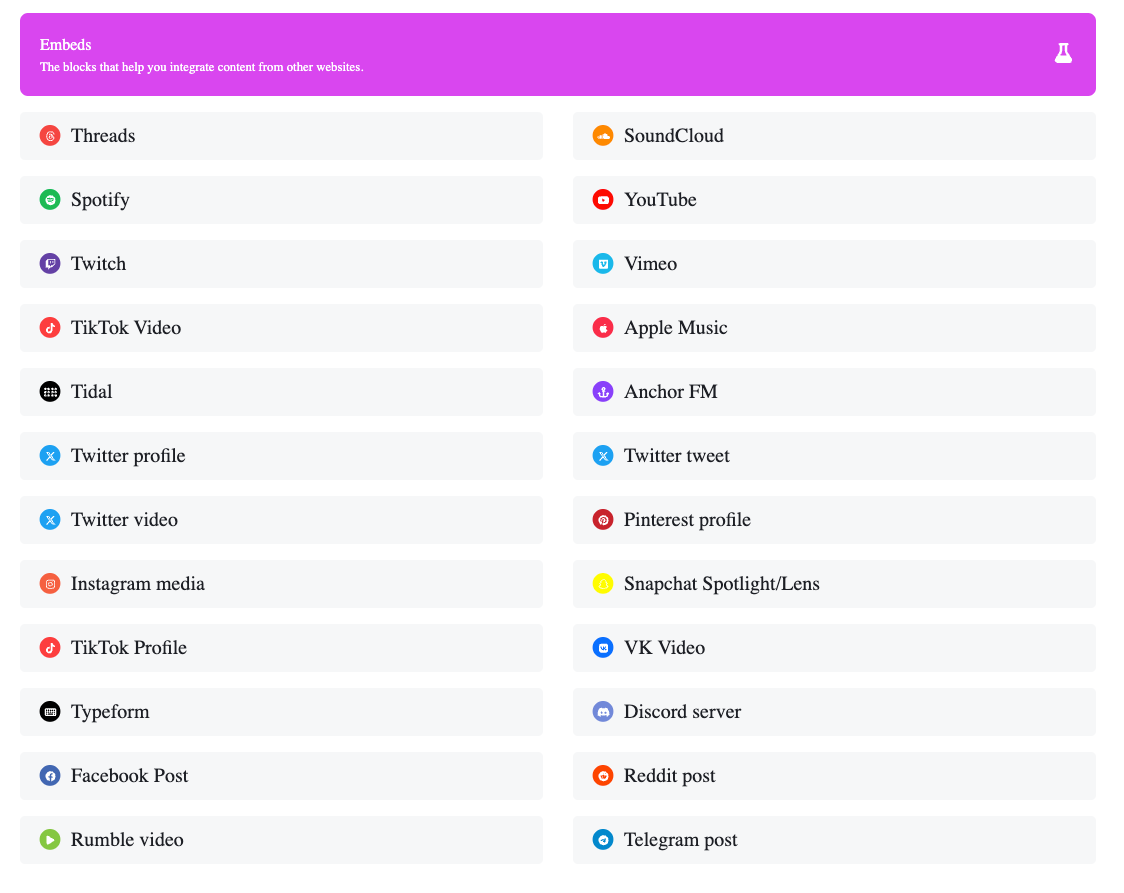Viewport: 1124px width, 893px height.
Task: Click the flask icon in Embeds header
Action: click(x=1063, y=53)
